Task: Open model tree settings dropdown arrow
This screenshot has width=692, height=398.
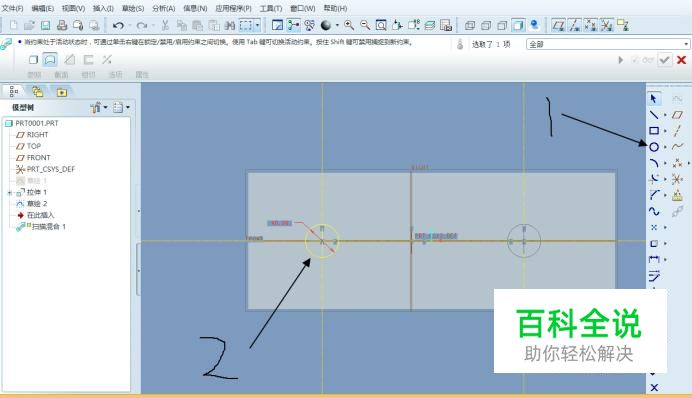Action: (x=105, y=107)
